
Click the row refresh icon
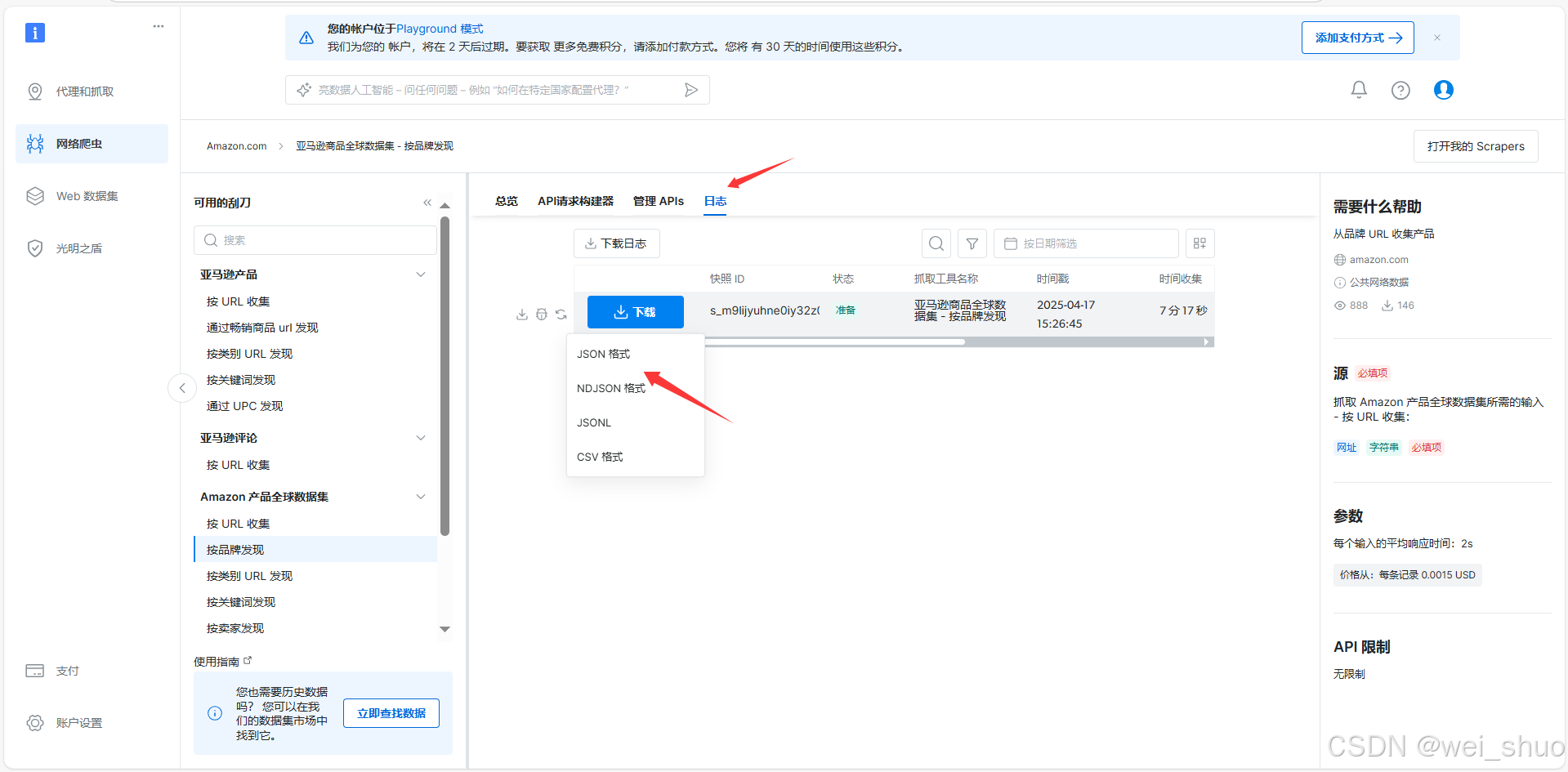click(x=561, y=315)
